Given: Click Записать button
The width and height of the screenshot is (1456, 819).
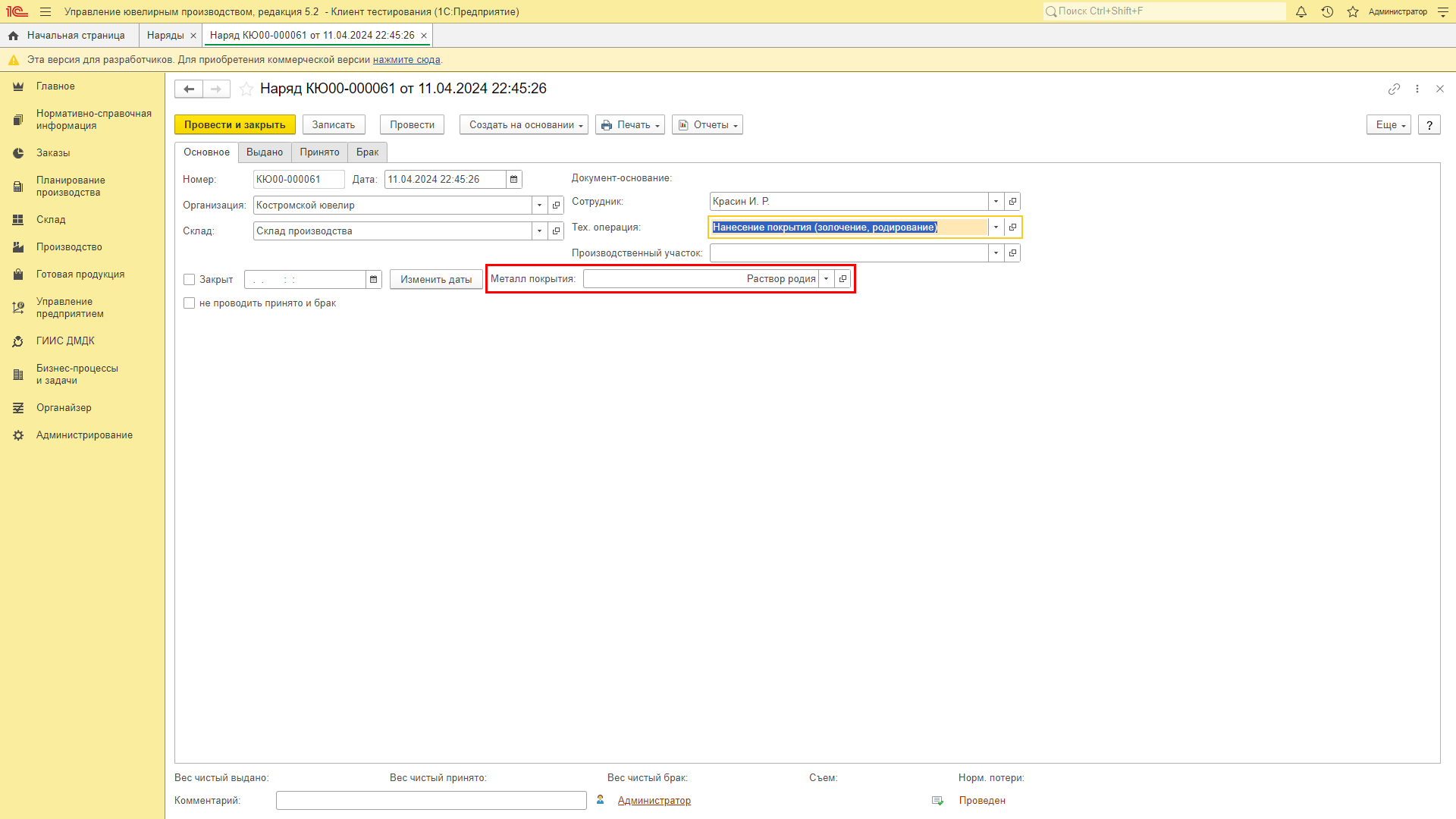Looking at the screenshot, I should [x=334, y=125].
